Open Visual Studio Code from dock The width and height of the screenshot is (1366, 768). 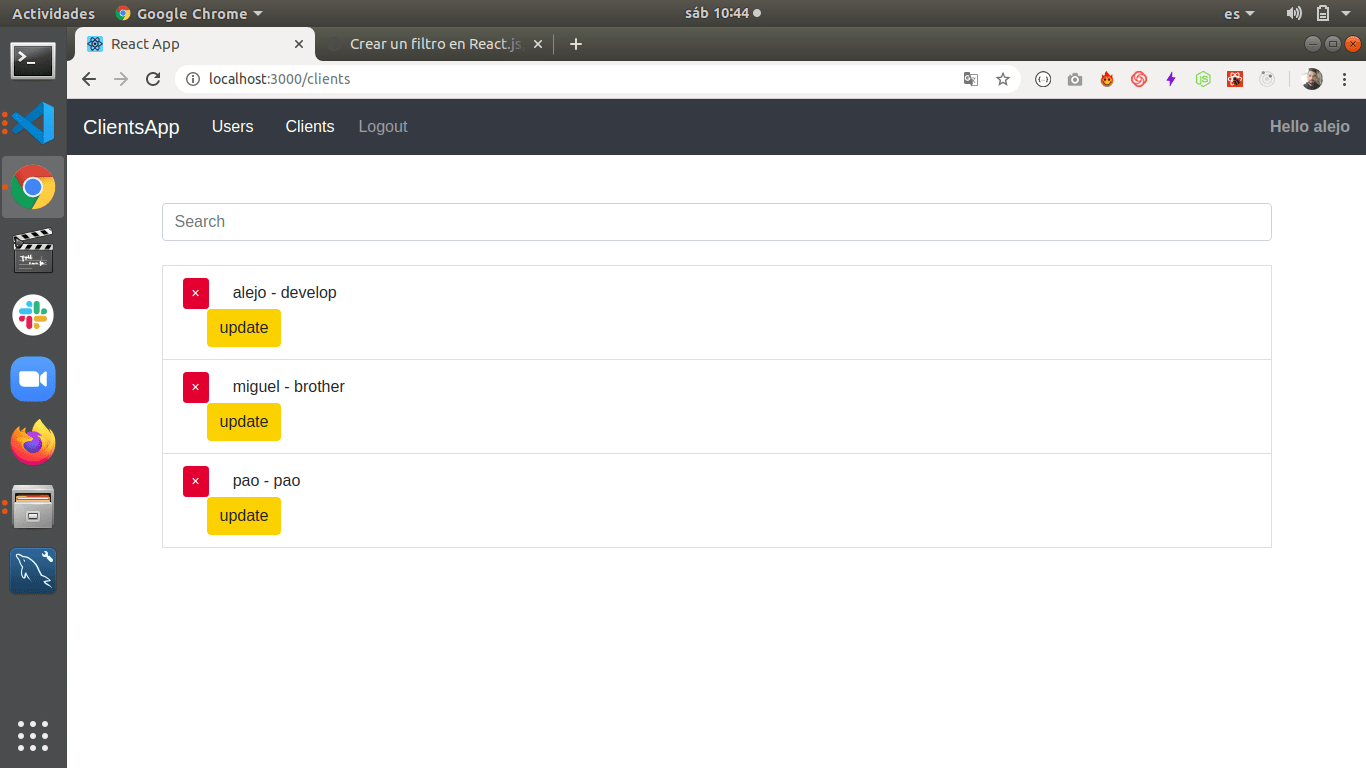[x=33, y=123]
